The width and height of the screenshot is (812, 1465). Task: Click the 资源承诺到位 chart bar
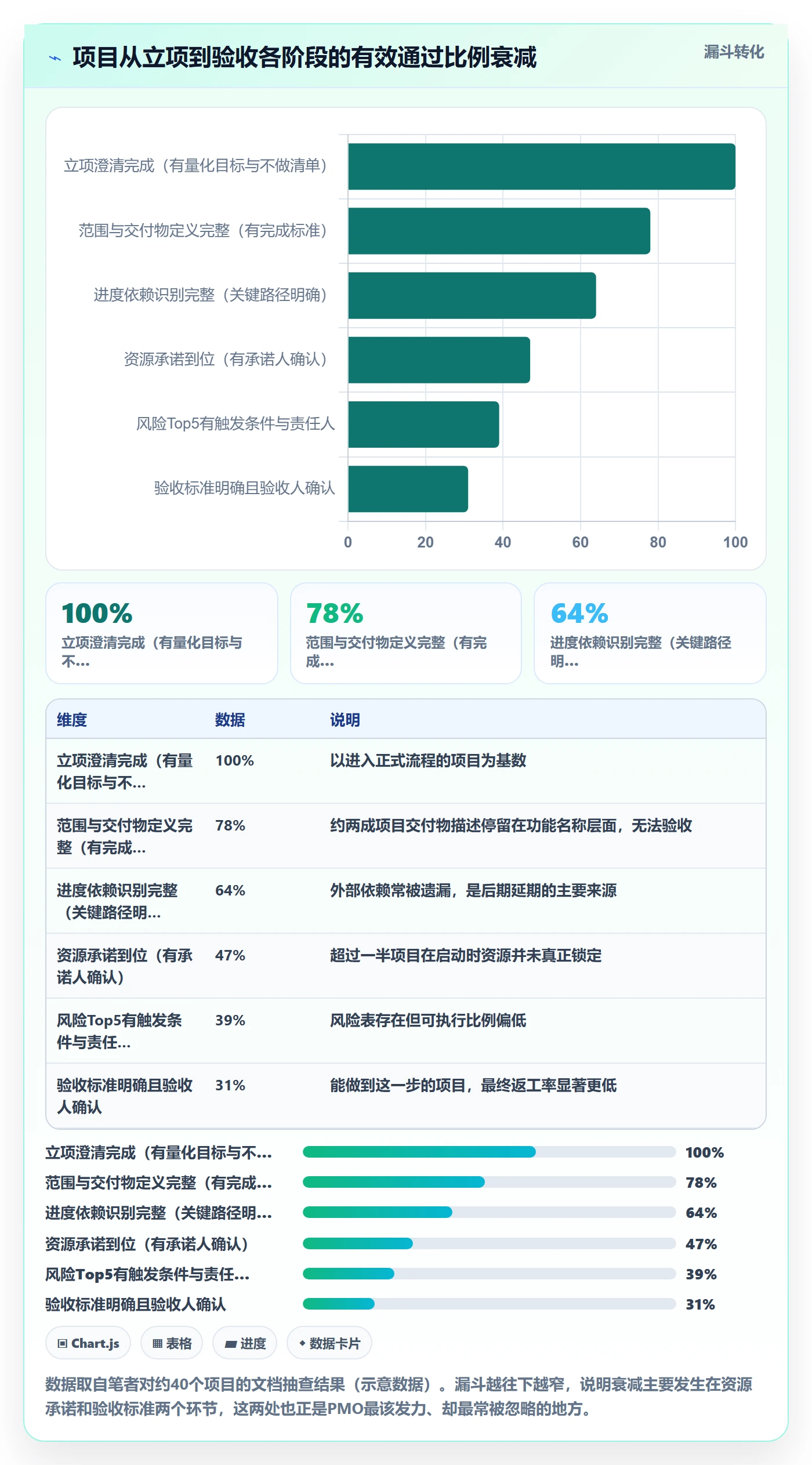[439, 360]
